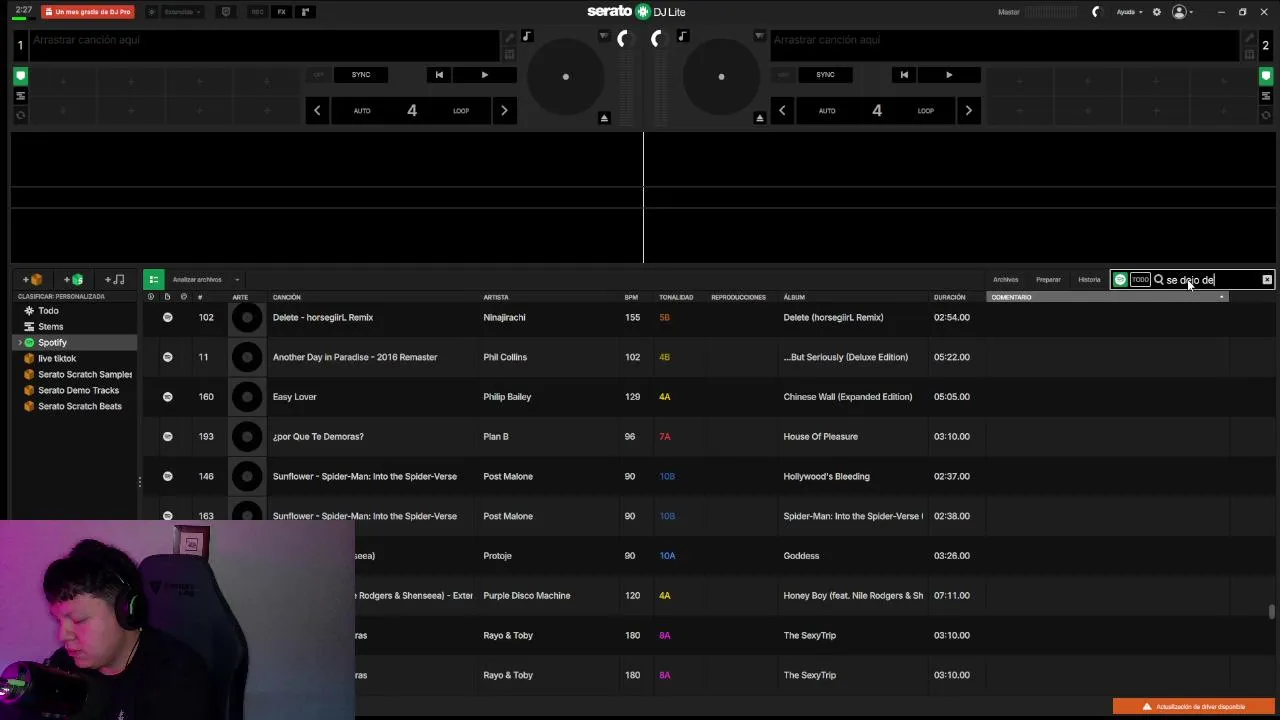Add a new crate
Image resolution: width=1280 pixels, height=720 pixels.
[x=32, y=279]
